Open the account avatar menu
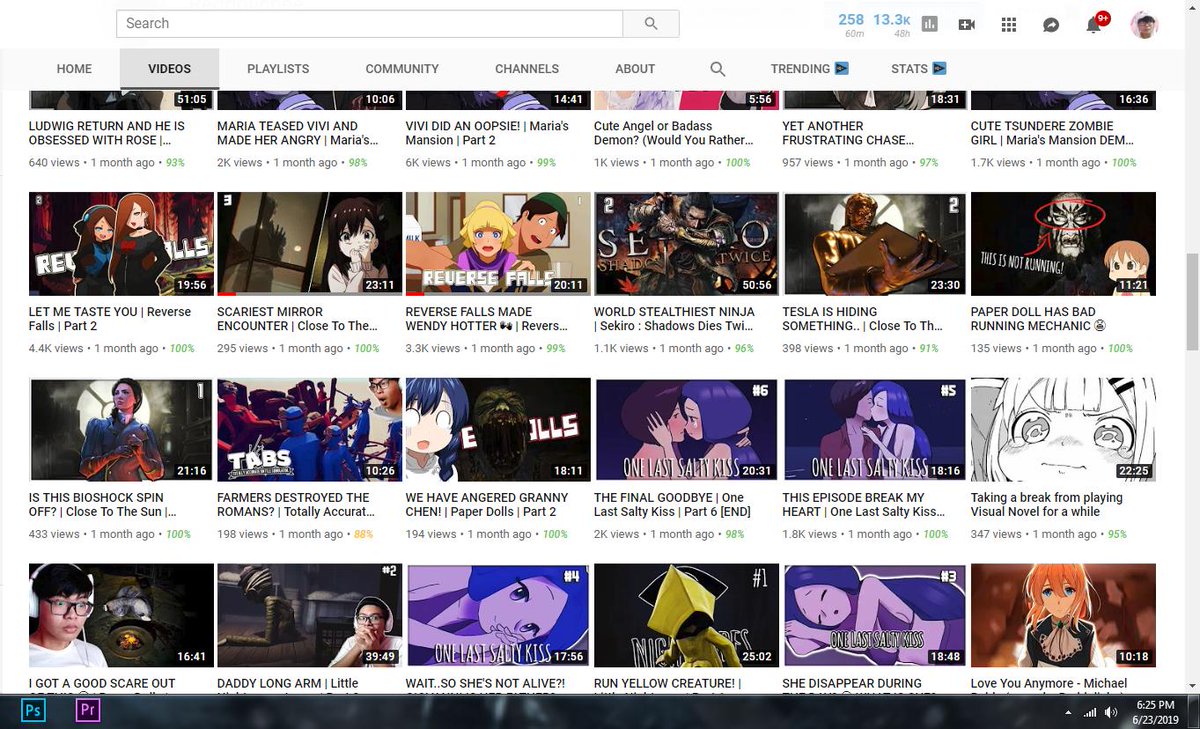This screenshot has height=729, width=1200. click(x=1144, y=24)
